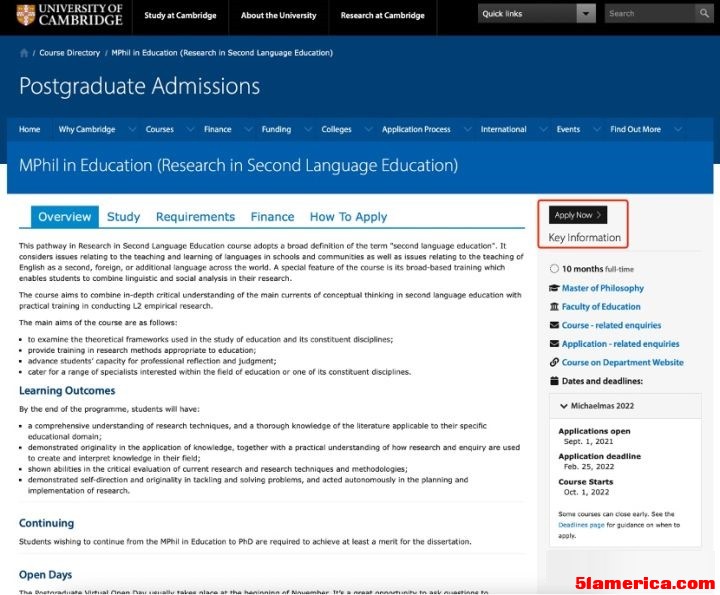Screen dimensions: 720x595
Task: Expand the Finance navigation chevron
Action: pyautogui.click(x=248, y=129)
